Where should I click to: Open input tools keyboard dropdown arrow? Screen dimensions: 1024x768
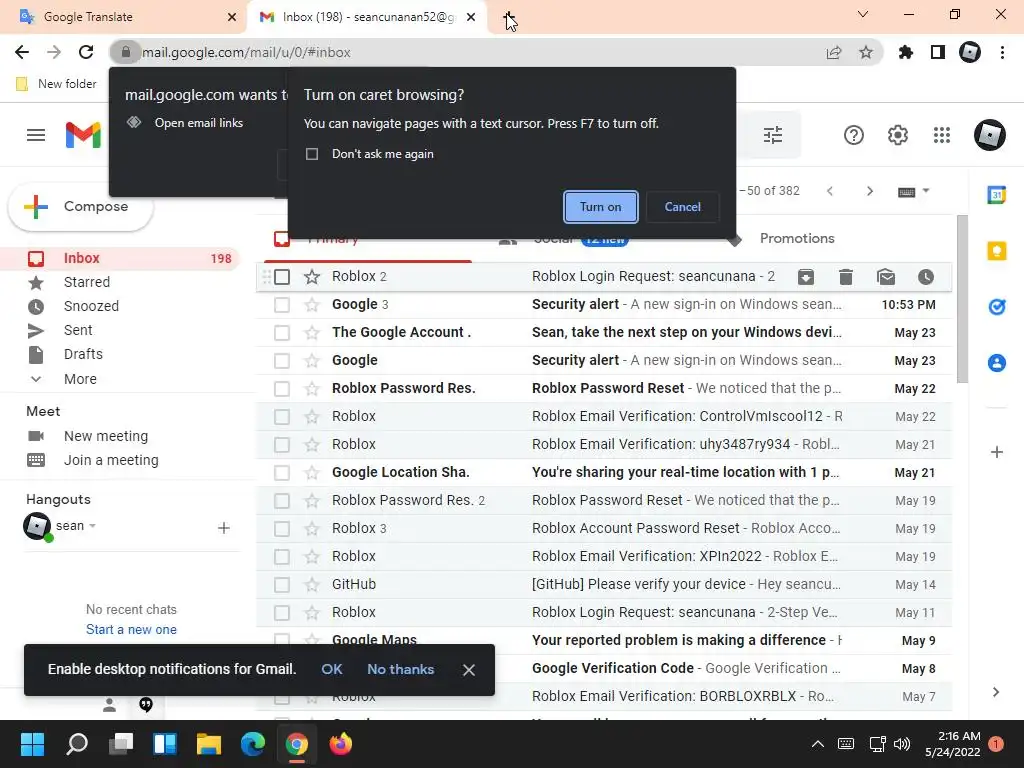pos(925,191)
